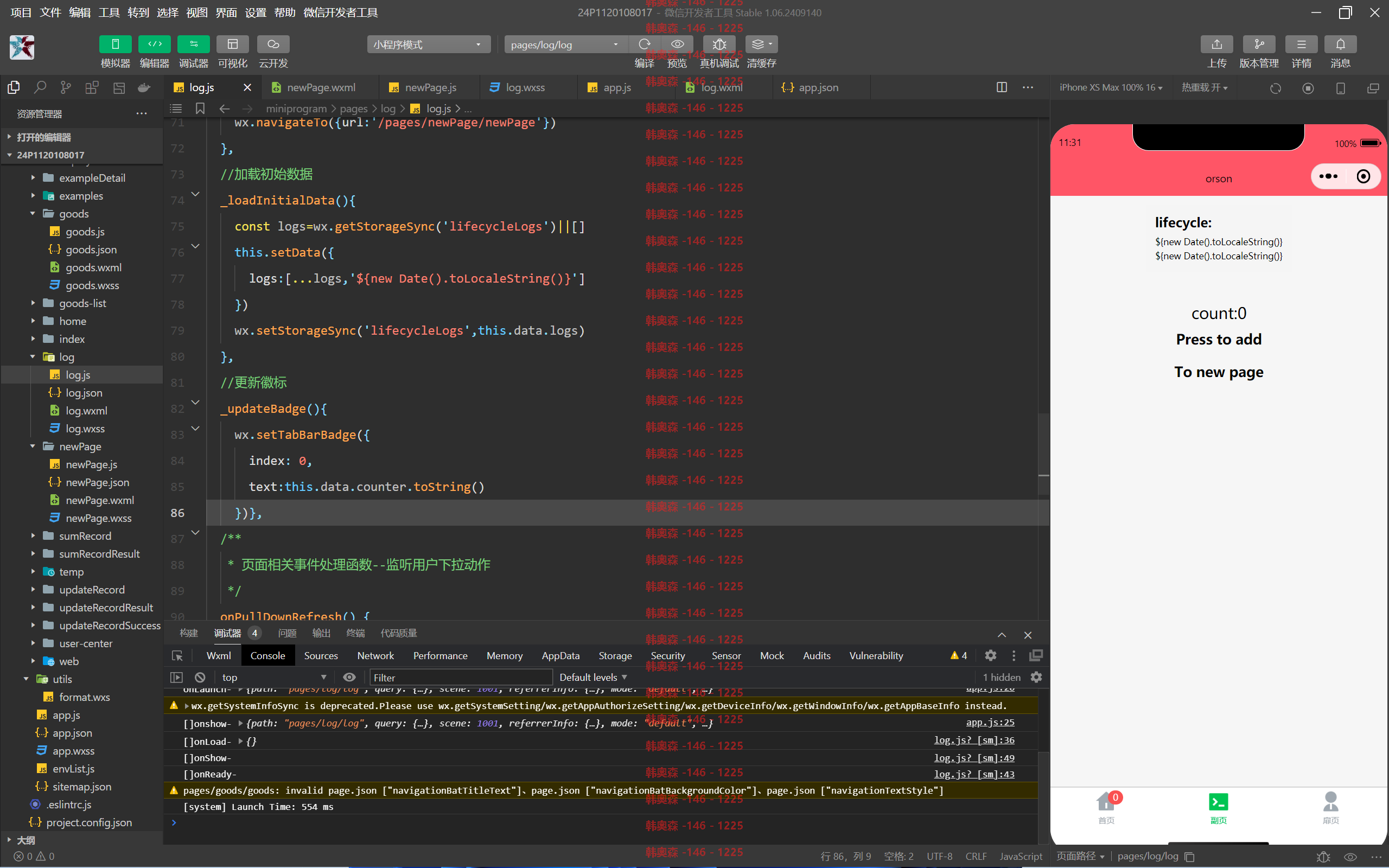The height and width of the screenshot is (868, 1389).
Task: Toggle the 调试器 debugger panel button
Action: pos(193,44)
